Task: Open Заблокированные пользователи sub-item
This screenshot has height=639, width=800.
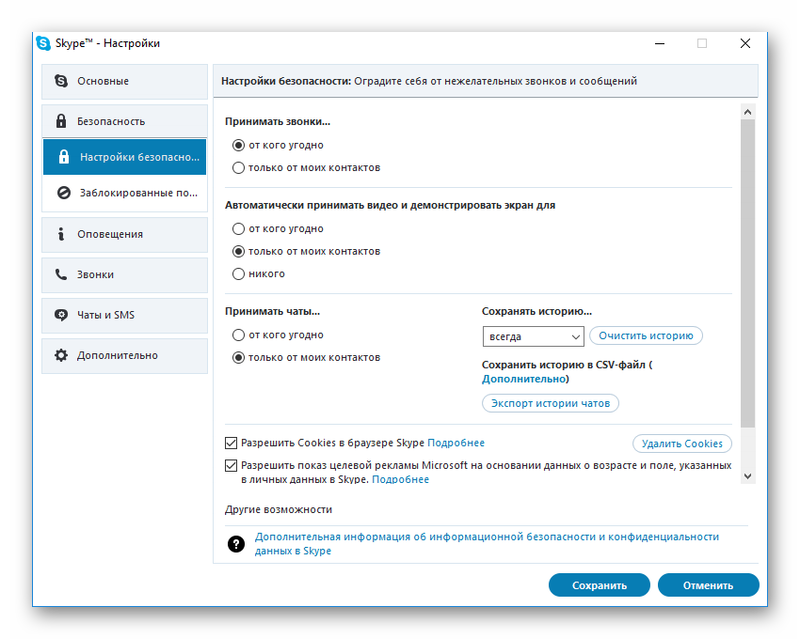Action: click(124, 192)
